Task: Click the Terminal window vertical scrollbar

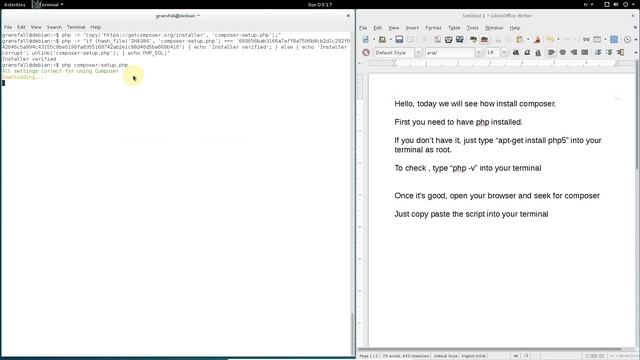Action: click(353, 194)
